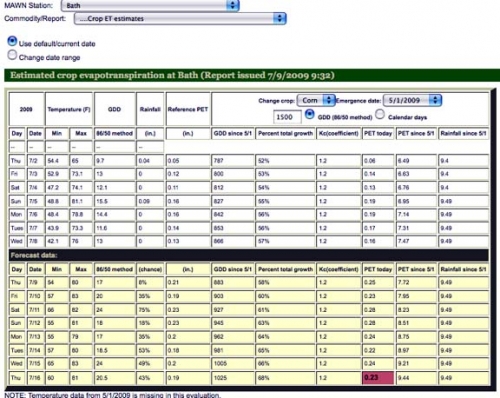The image size is (500, 398).
Task: Click the forecast date cell 7/15
Action: (x=35, y=364)
